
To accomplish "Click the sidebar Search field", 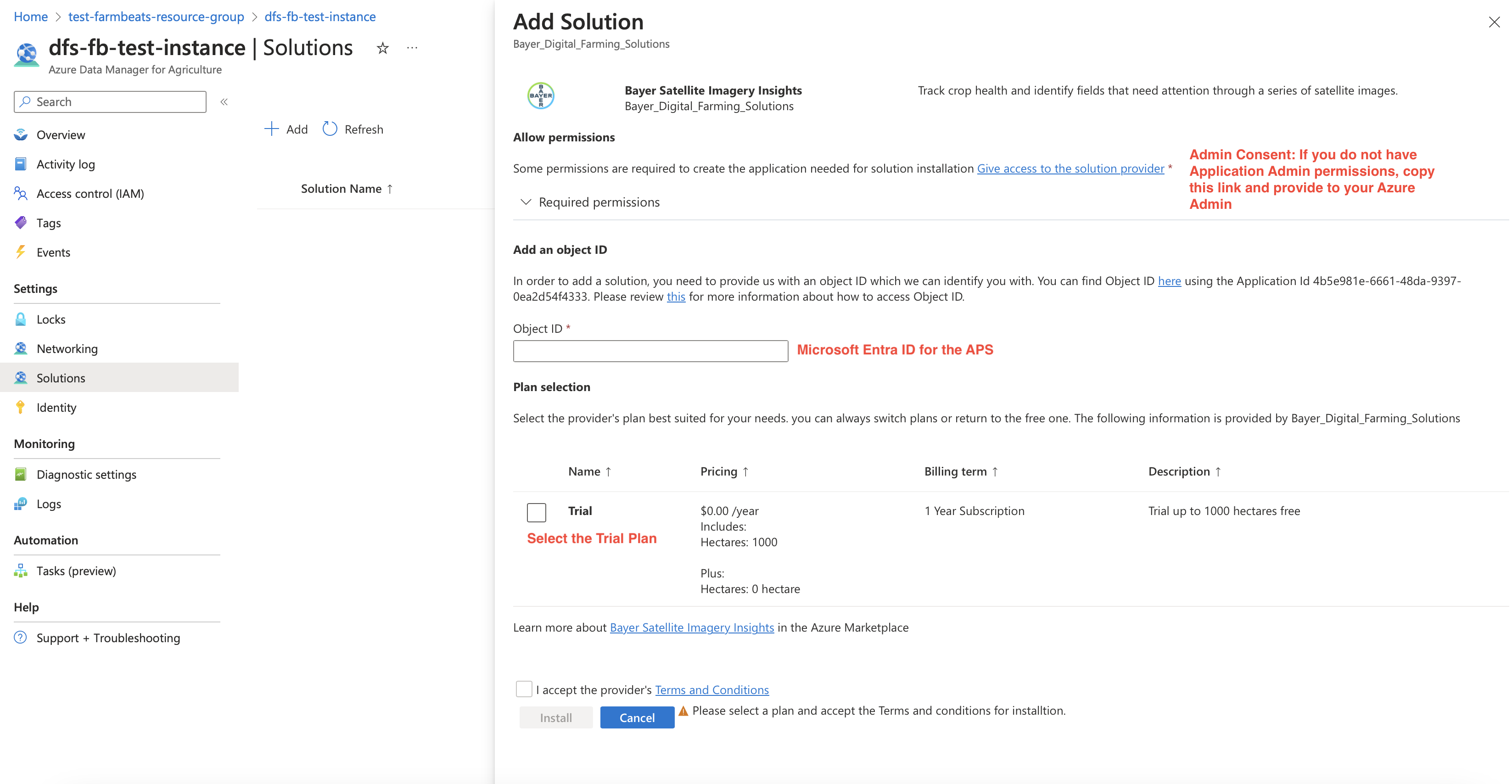I will pos(110,102).
